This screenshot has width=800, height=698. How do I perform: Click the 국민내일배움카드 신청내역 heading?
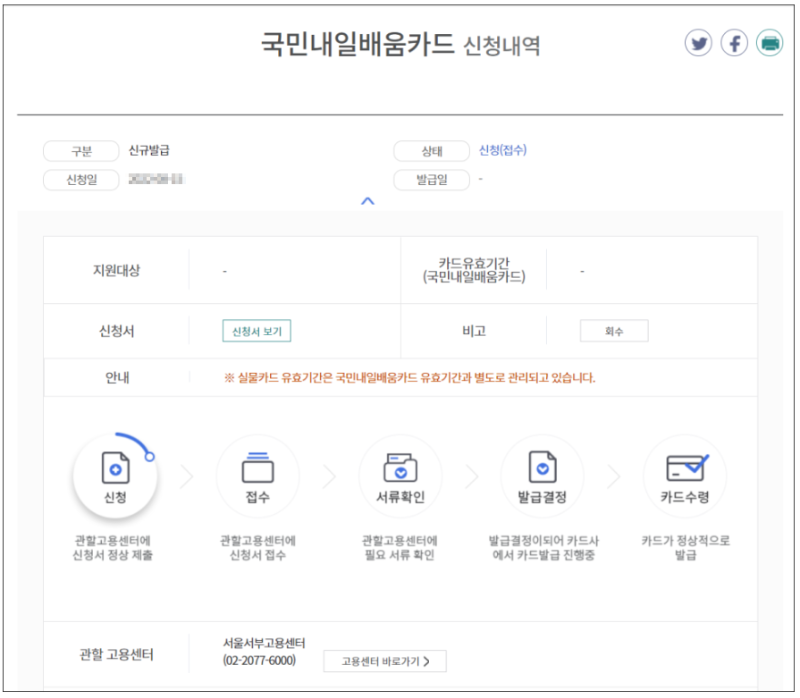tap(401, 44)
